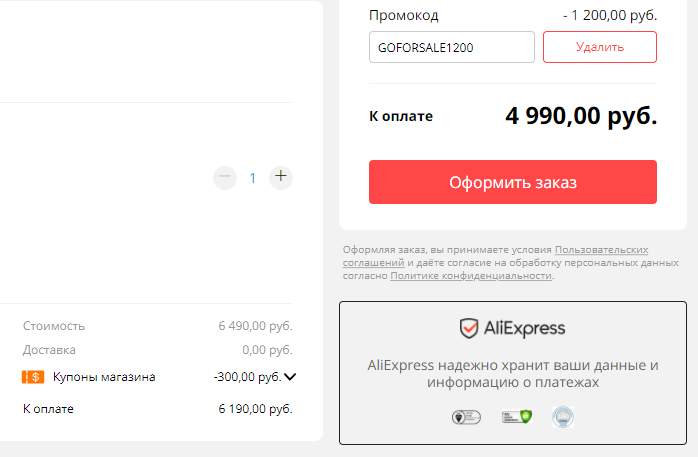Click the orange store coupon icon
698x457 pixels.
click(33, 377)
